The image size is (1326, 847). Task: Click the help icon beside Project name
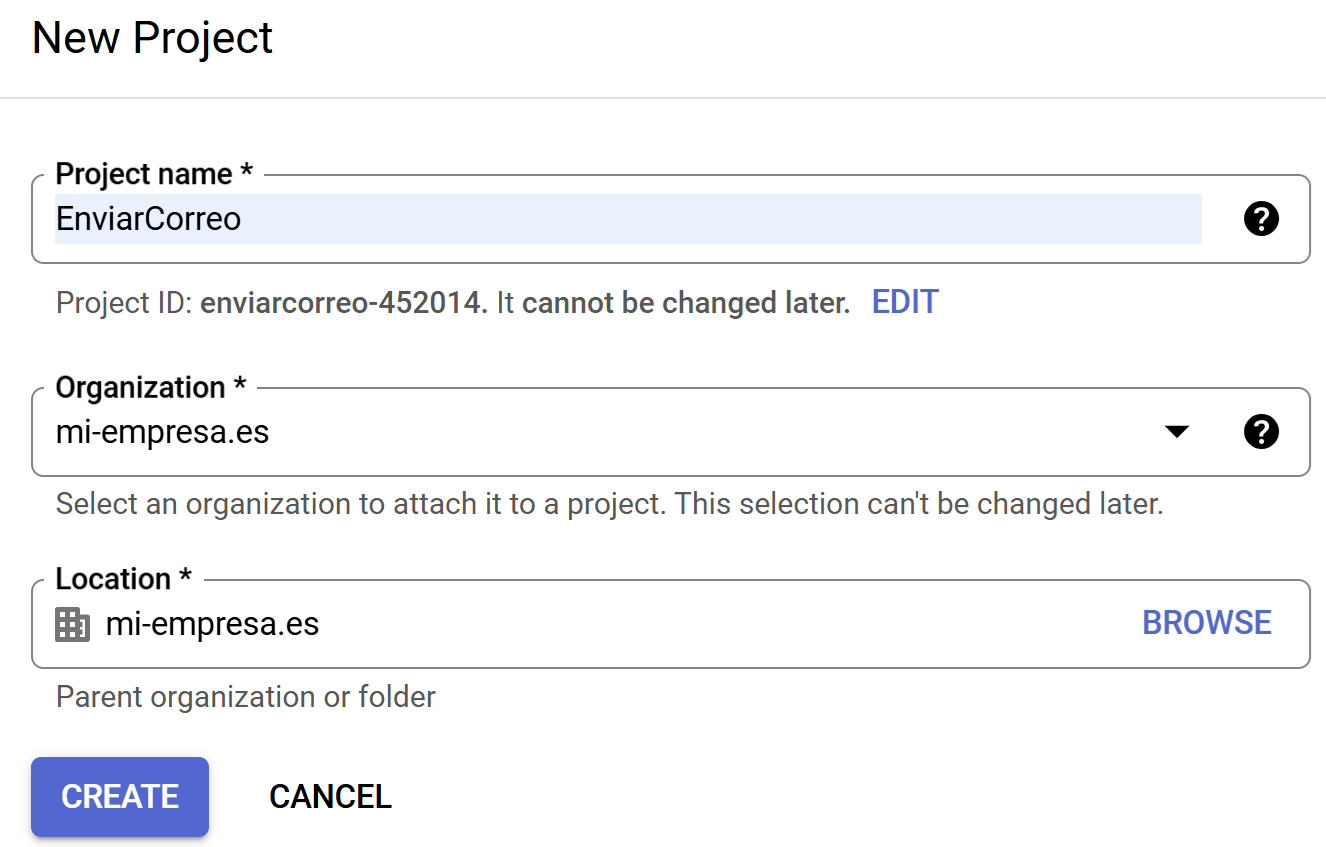pyautogui.click(x=1261, y=219)
